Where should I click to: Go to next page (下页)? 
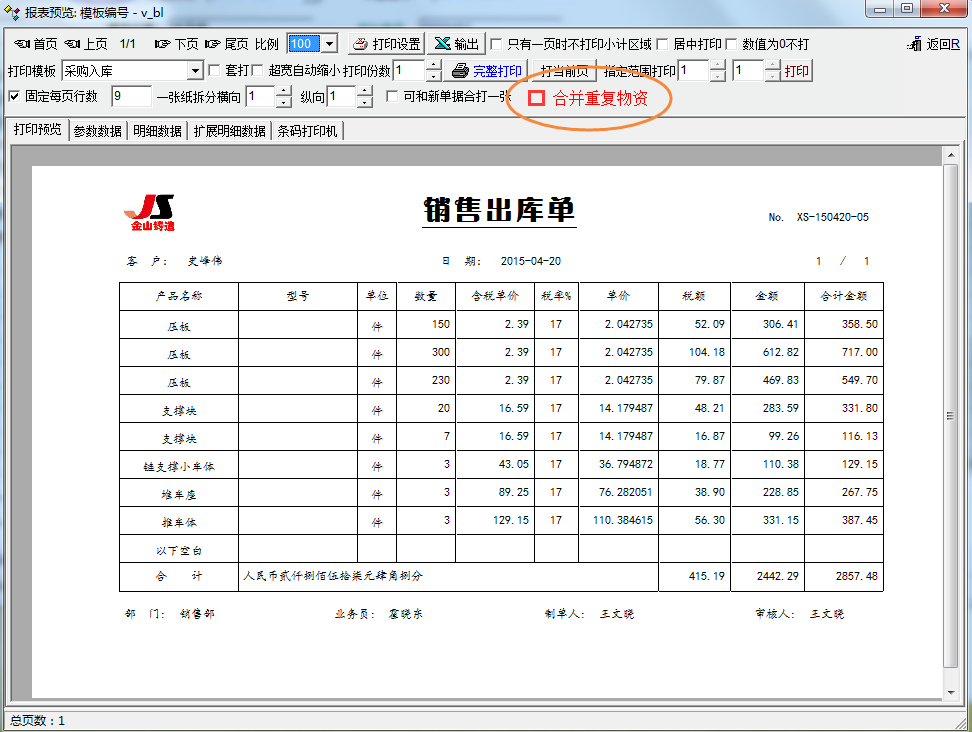point(176,44)
